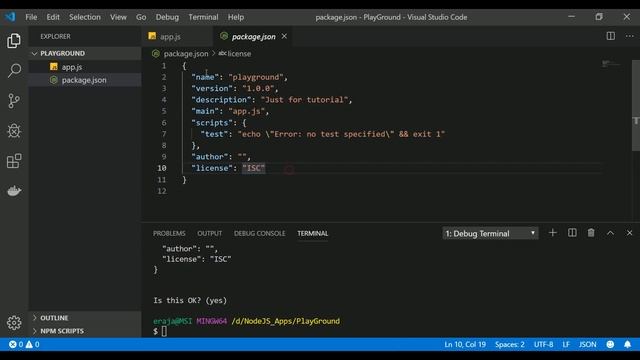The image size is (640, 360).
Task: Create a new terminal with plus icon
Action: [x=552, y=233]
